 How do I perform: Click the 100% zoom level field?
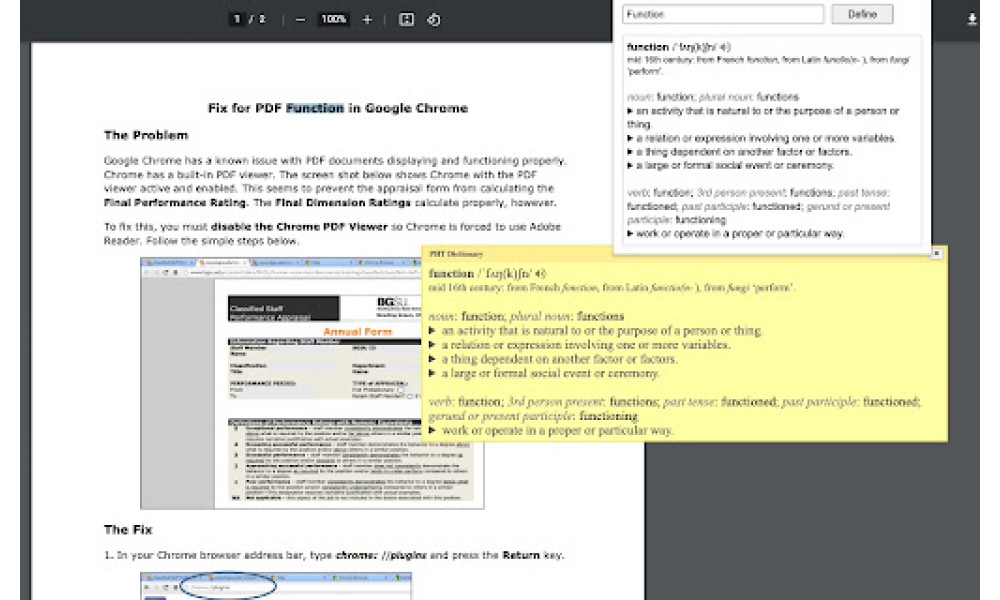point(334,19)
